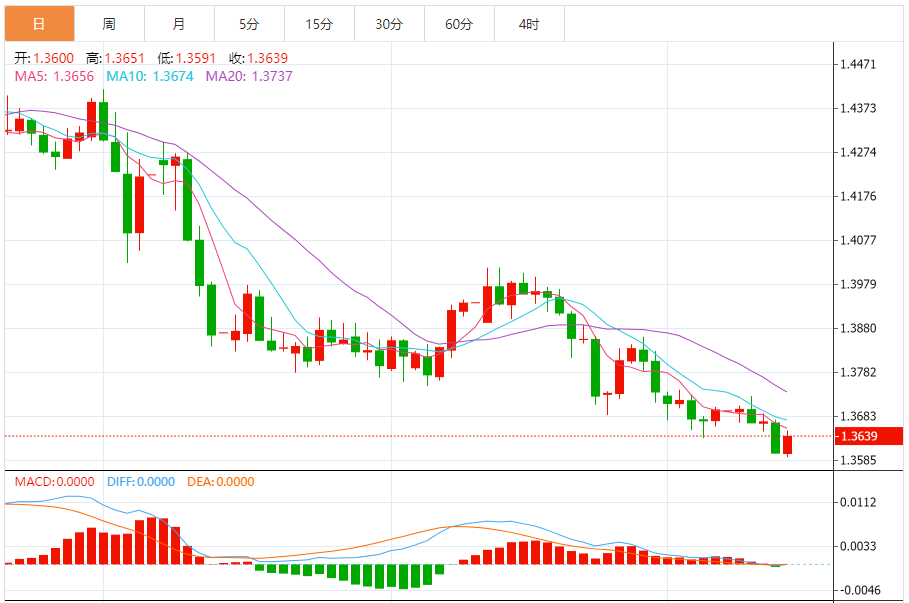
Task: Select the MA20: 1.3737 indicator label
Action: pos(249,76)
